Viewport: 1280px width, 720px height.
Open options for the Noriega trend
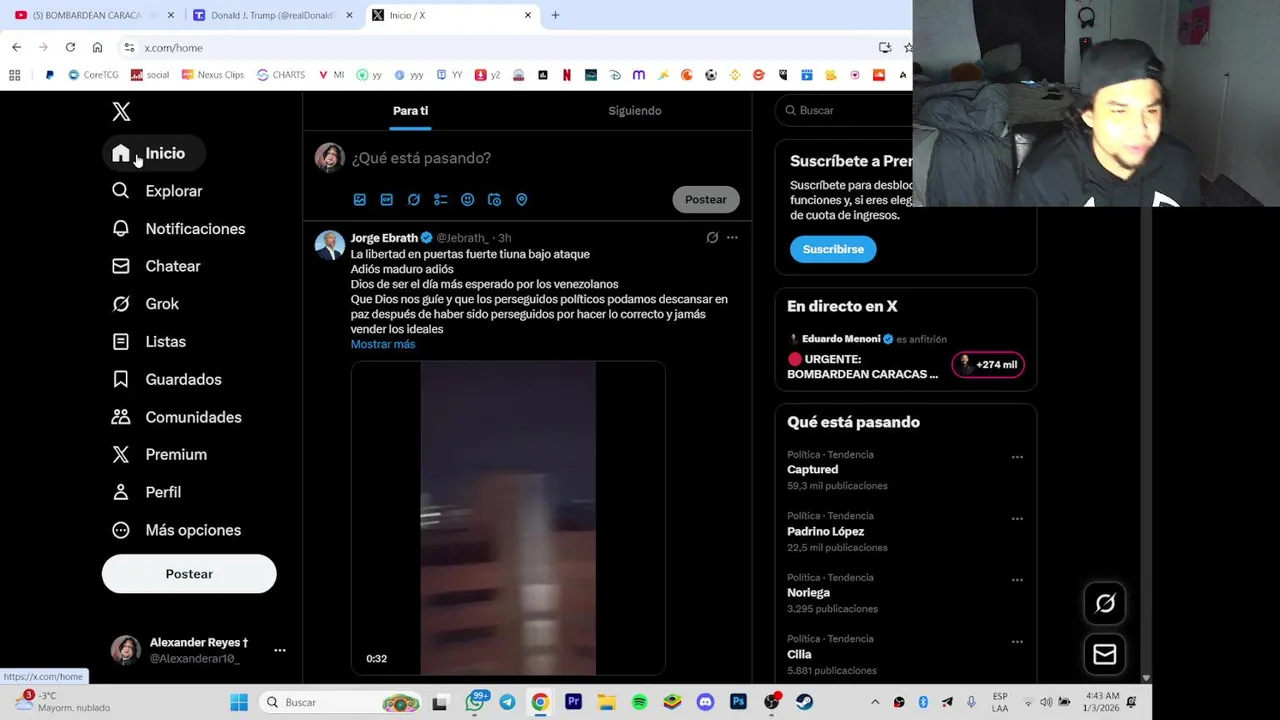(1017, 580)
